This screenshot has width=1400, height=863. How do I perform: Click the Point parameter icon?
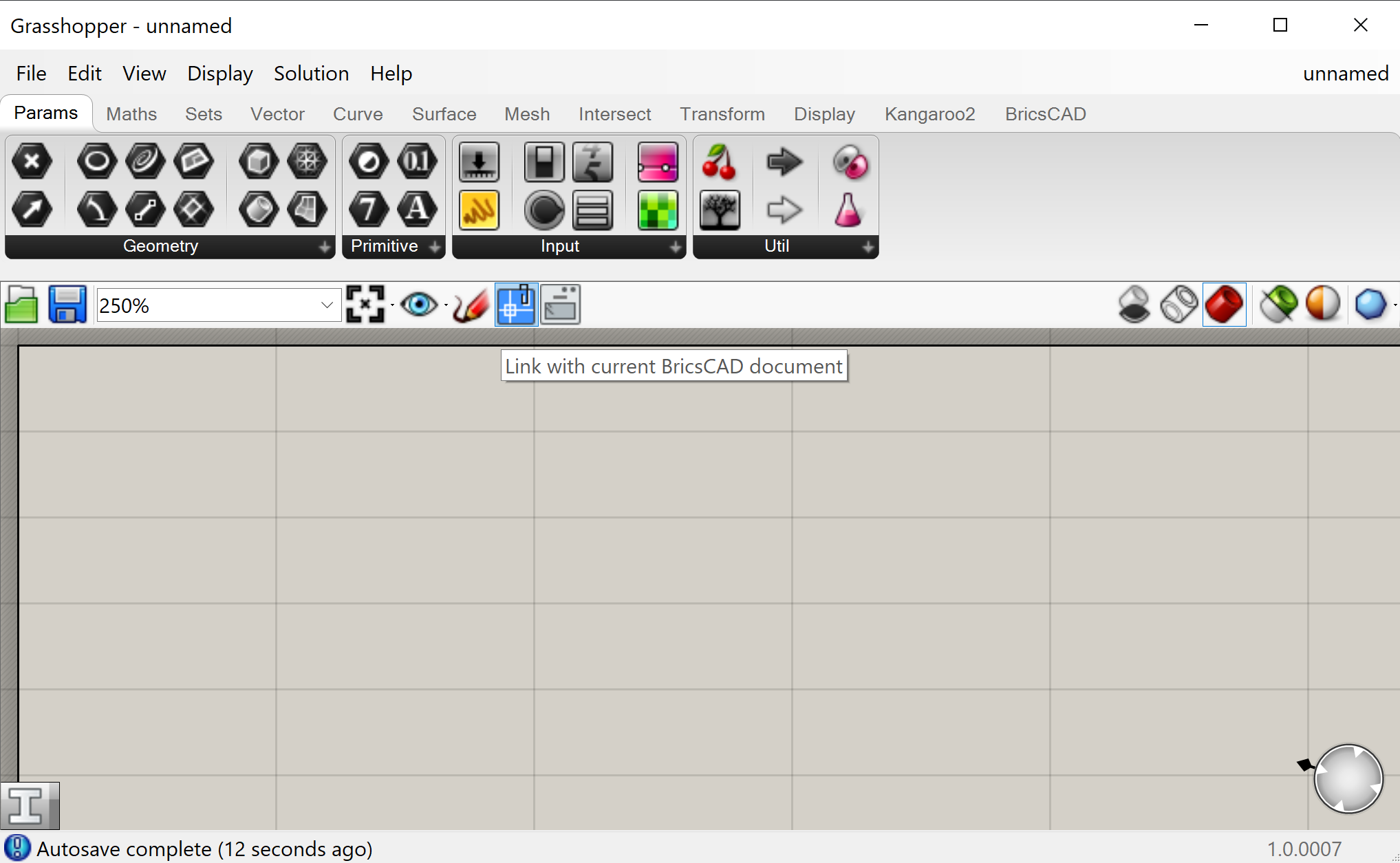(32, 162)
